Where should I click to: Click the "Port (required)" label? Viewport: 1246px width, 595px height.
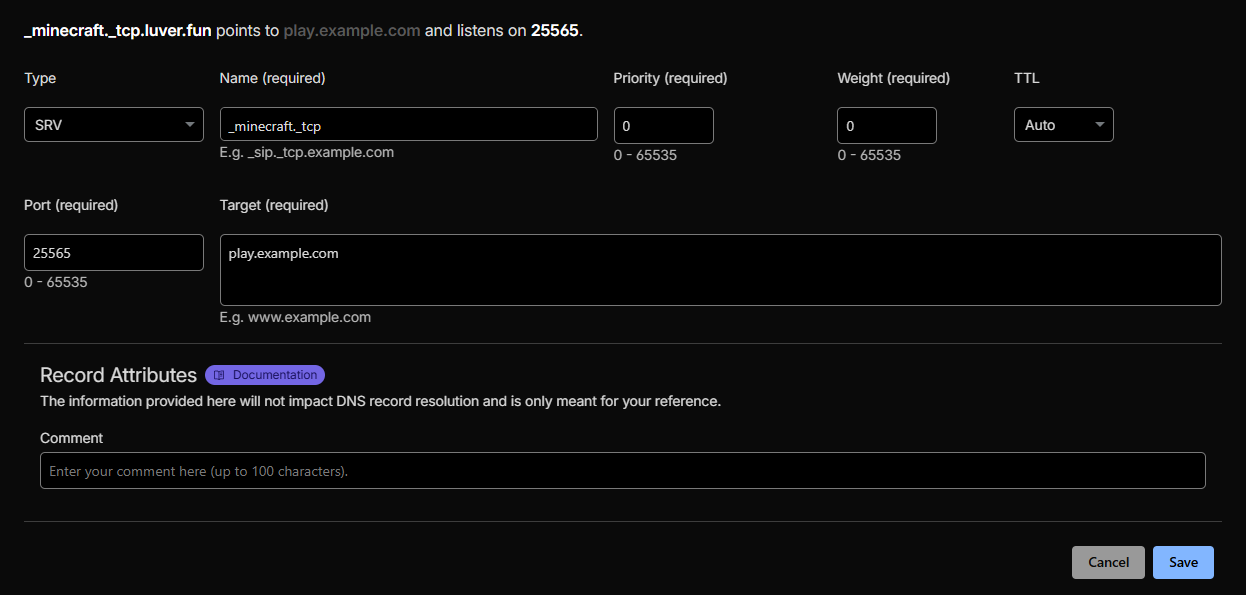pos(71,205)
